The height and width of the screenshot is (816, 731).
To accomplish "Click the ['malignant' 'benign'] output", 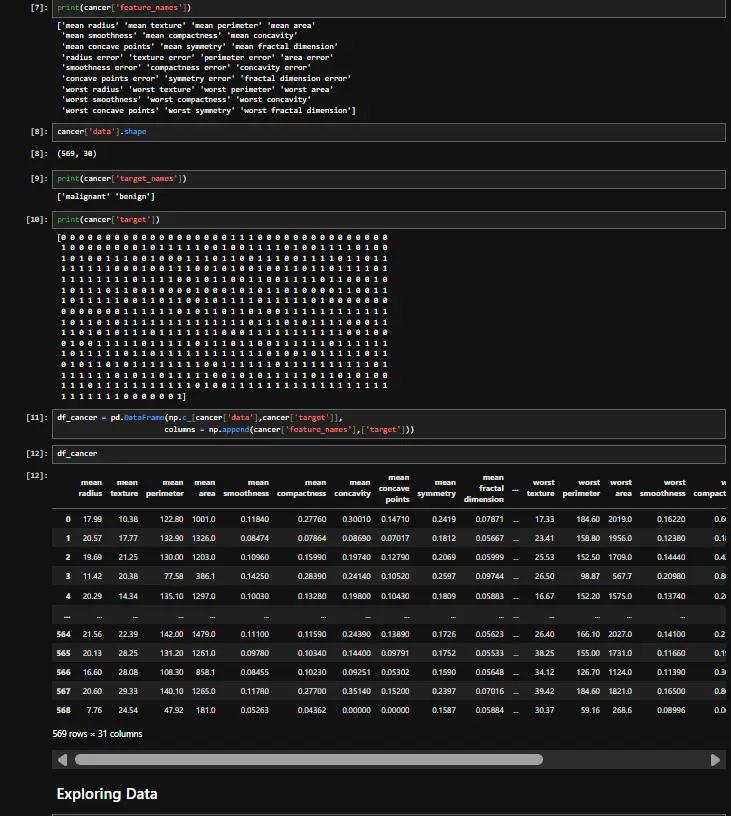I will point(106,197).
